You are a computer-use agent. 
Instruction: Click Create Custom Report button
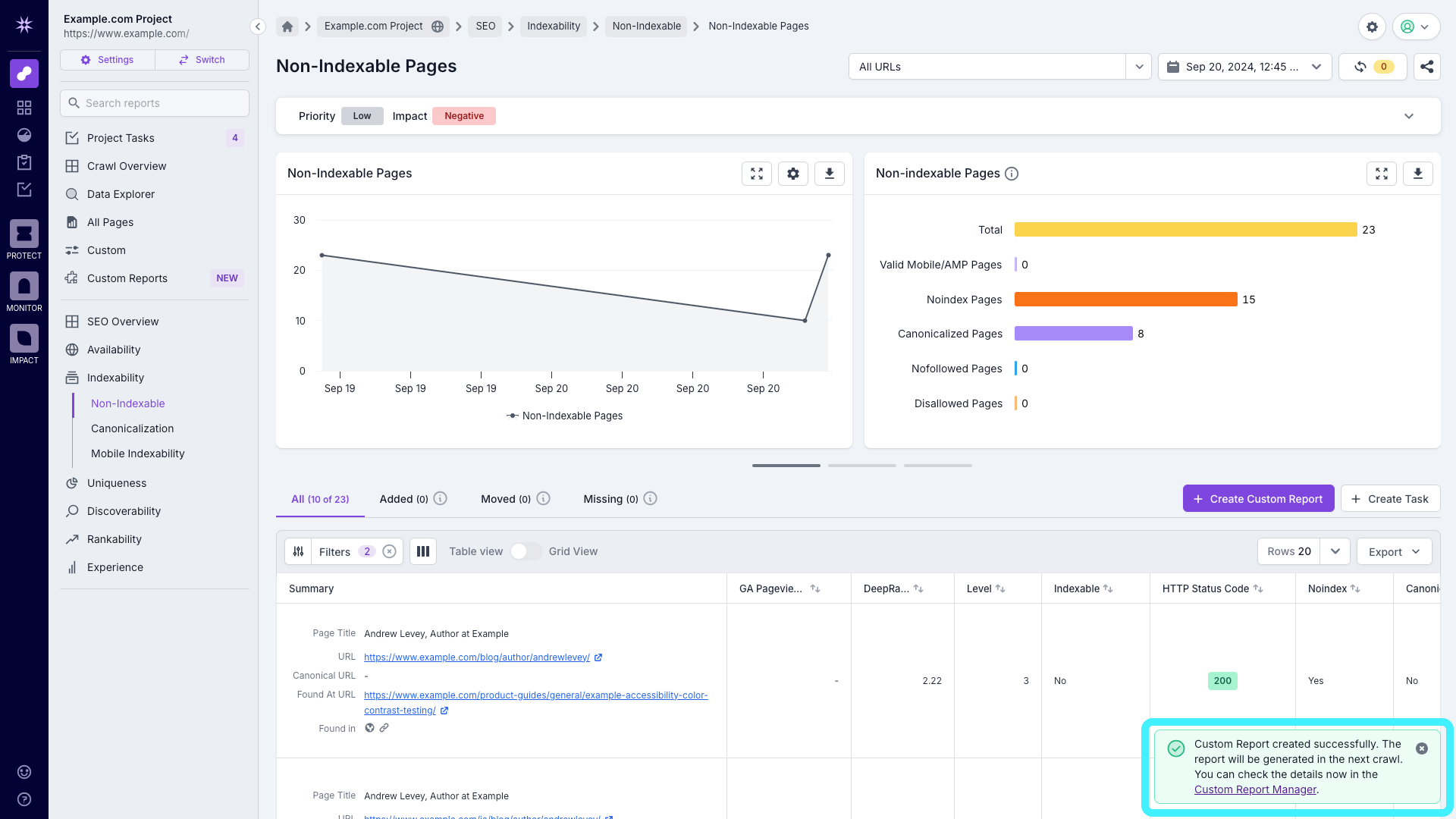point(1258,498)
